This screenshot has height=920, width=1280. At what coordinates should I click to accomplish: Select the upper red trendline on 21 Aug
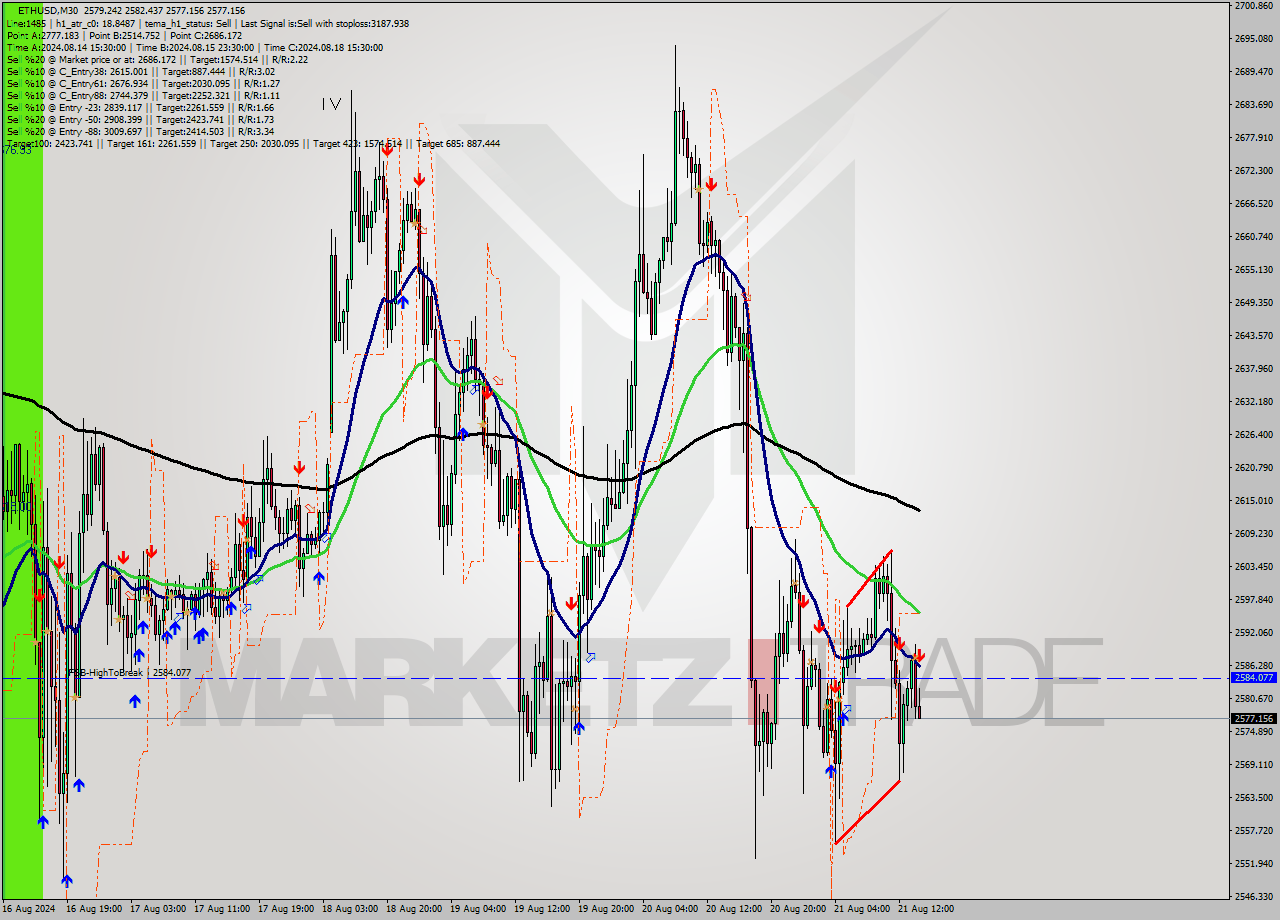[x=869, y=578]
